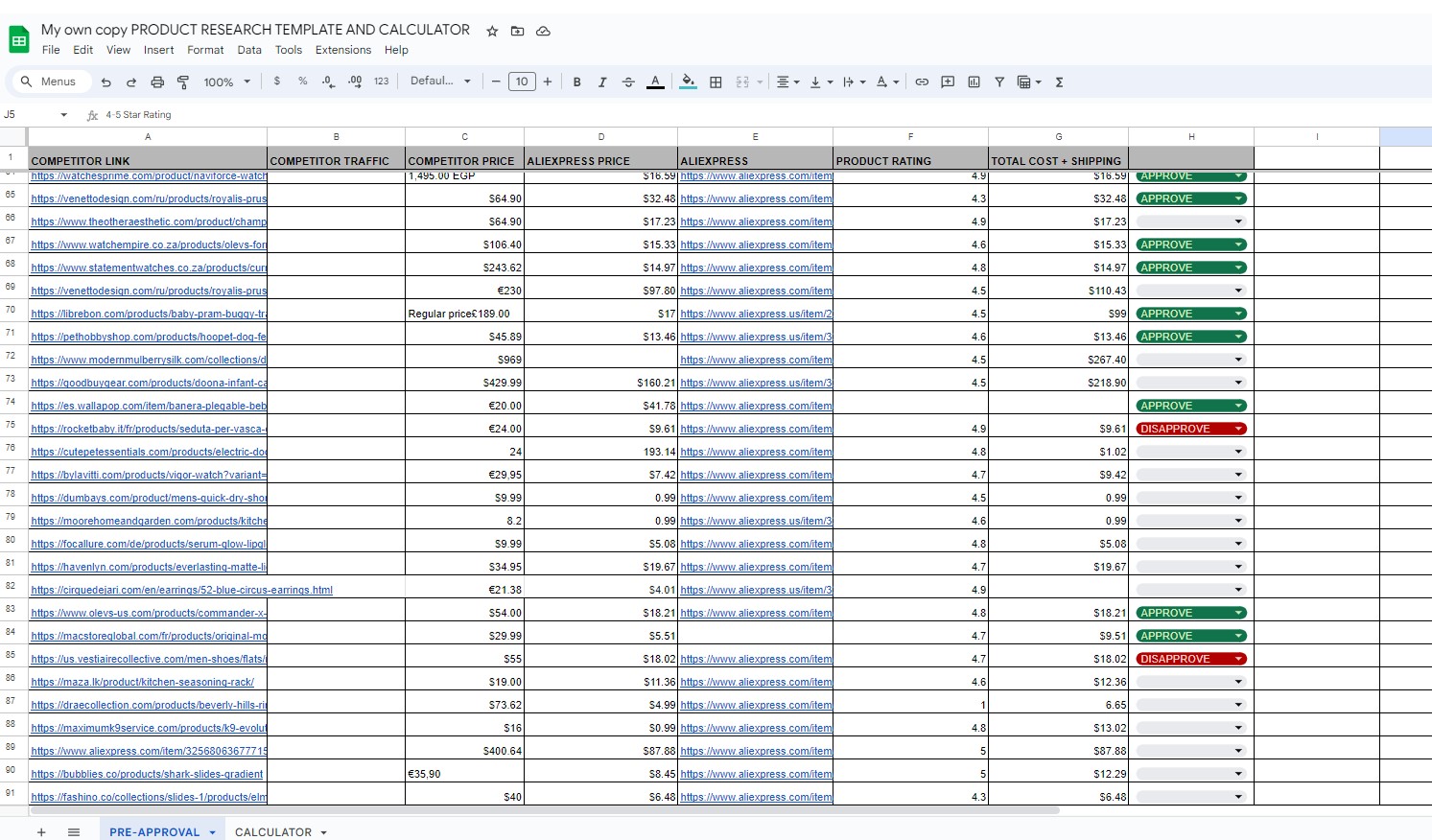Open the functions sigma icon
The image size is (1432, 840).
pos(1059,82)
